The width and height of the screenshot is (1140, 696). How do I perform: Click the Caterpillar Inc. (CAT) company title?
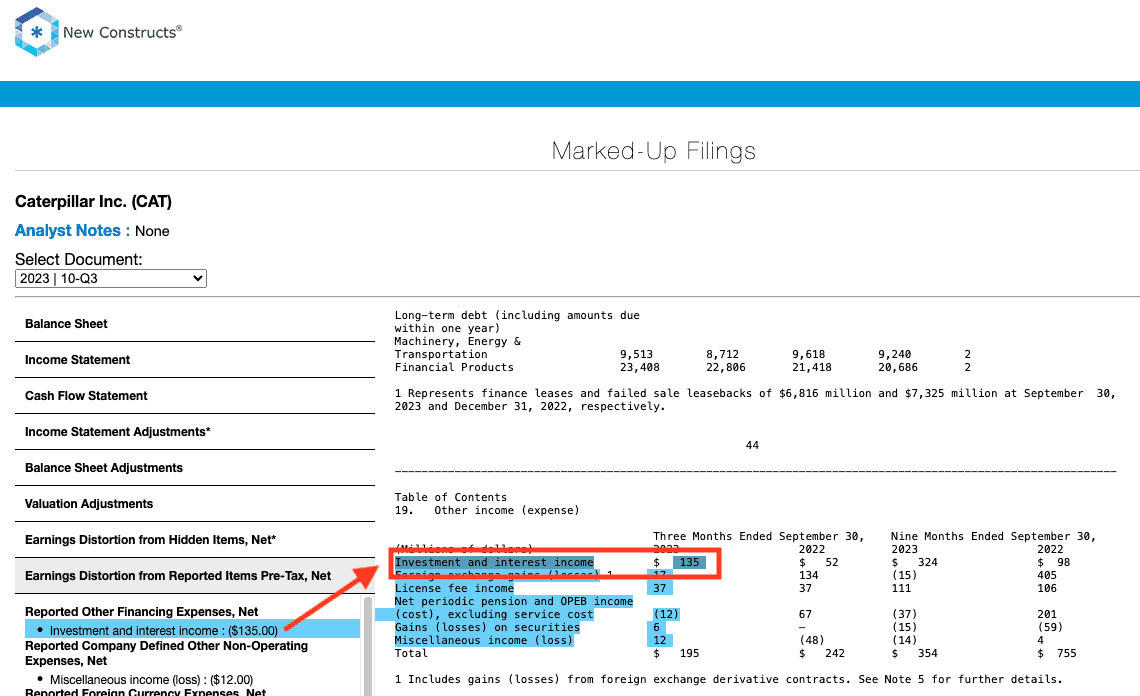[x=93, y=201]
